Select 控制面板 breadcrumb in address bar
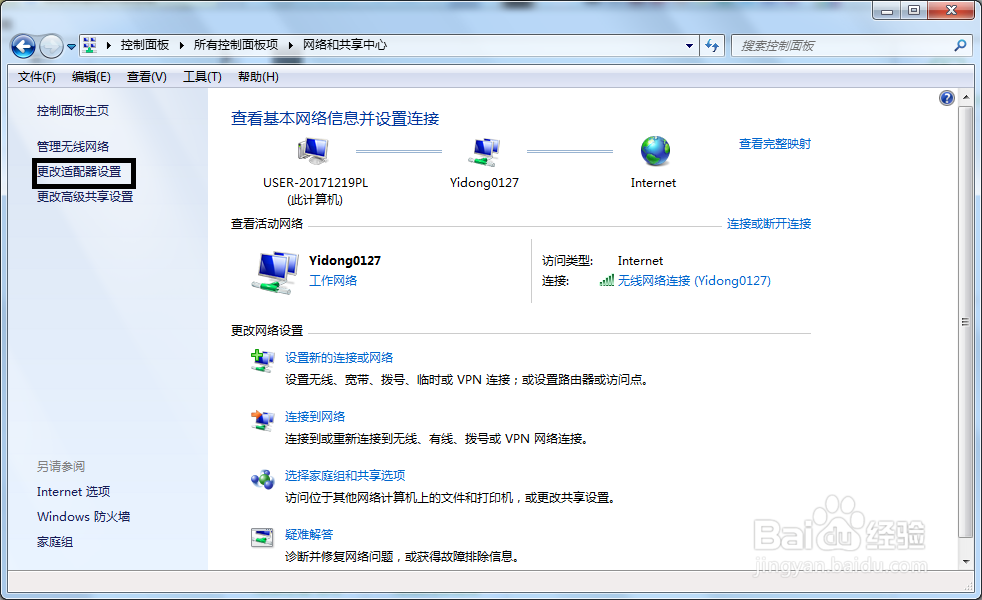Image resolution: width=982 pixels, height=600 pixels. 145,45
